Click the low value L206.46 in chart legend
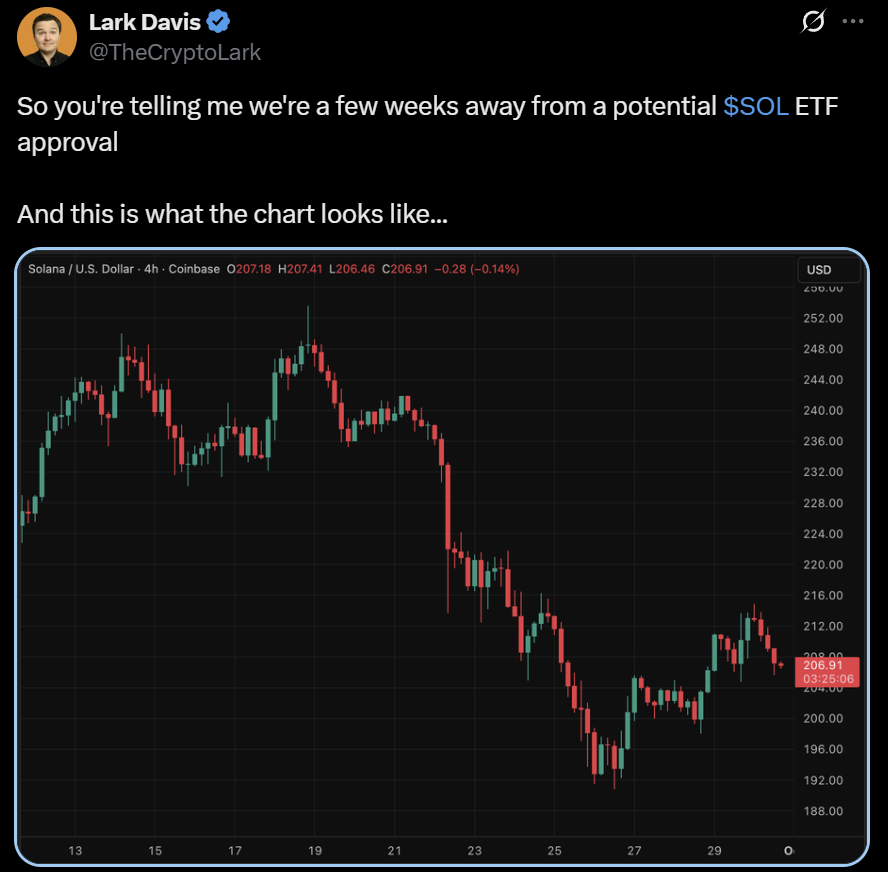This screenshot has width=888, height=872. [x=352, y=269]
